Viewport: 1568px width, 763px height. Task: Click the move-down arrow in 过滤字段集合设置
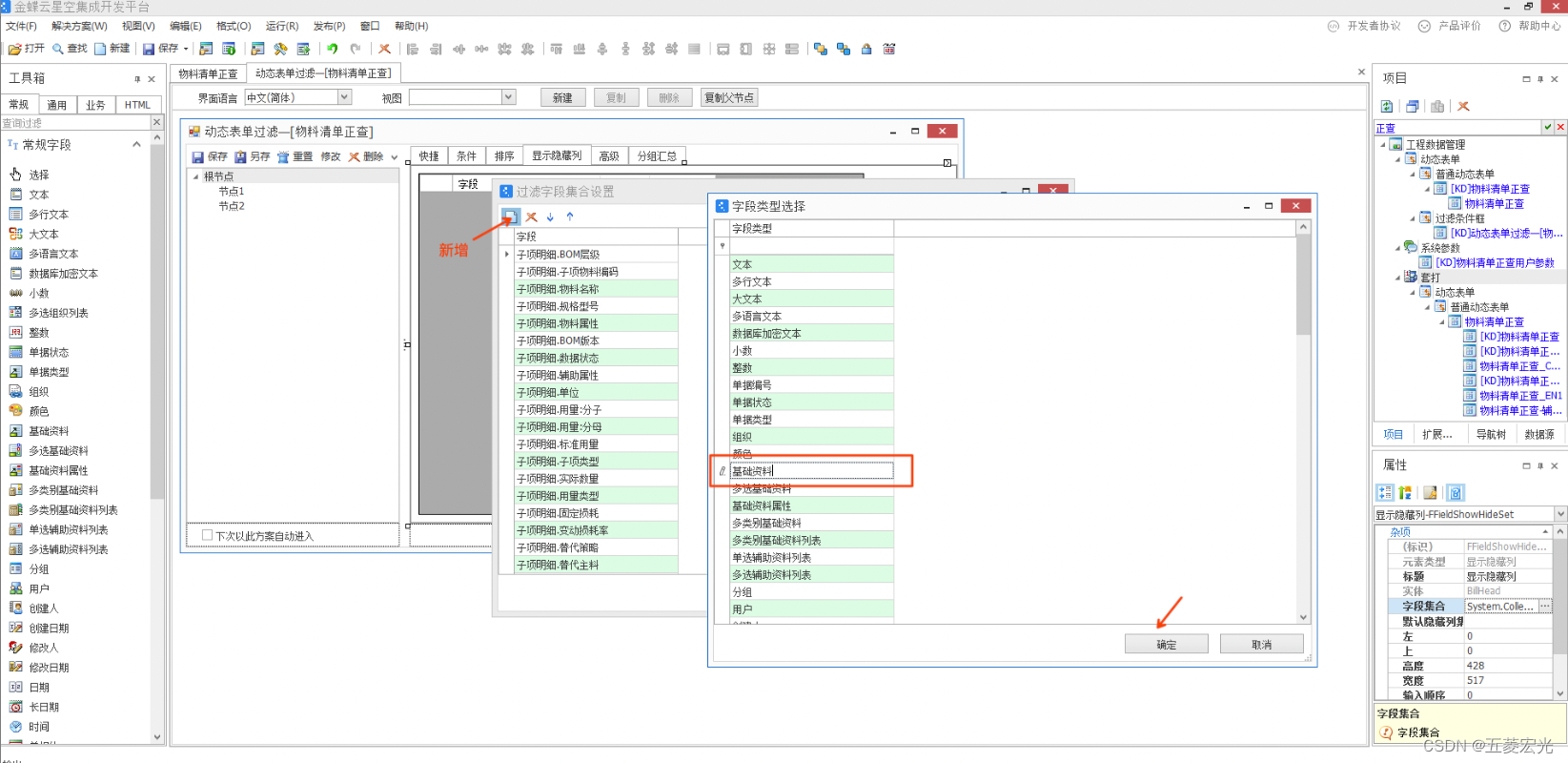[x=550, y=217]
